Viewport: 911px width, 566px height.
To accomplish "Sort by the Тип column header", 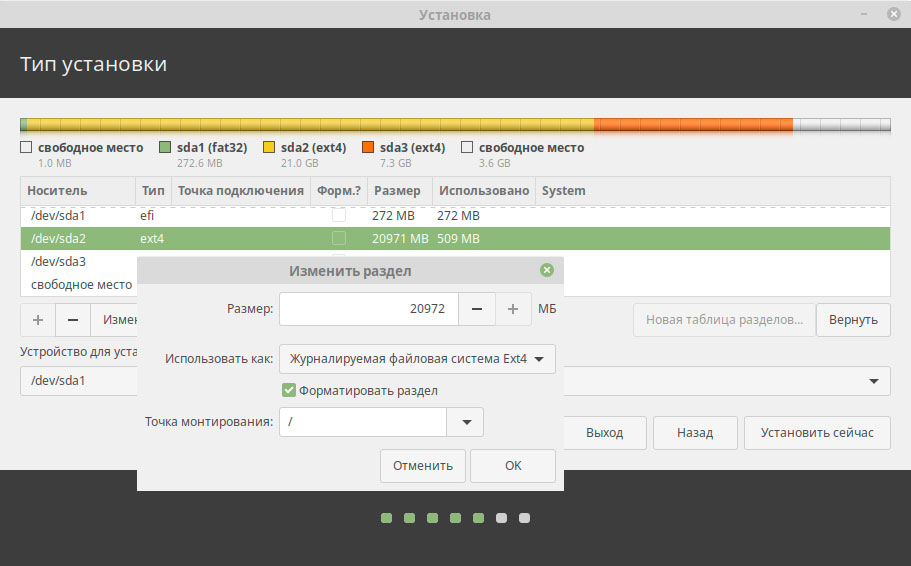I will 153,191.
